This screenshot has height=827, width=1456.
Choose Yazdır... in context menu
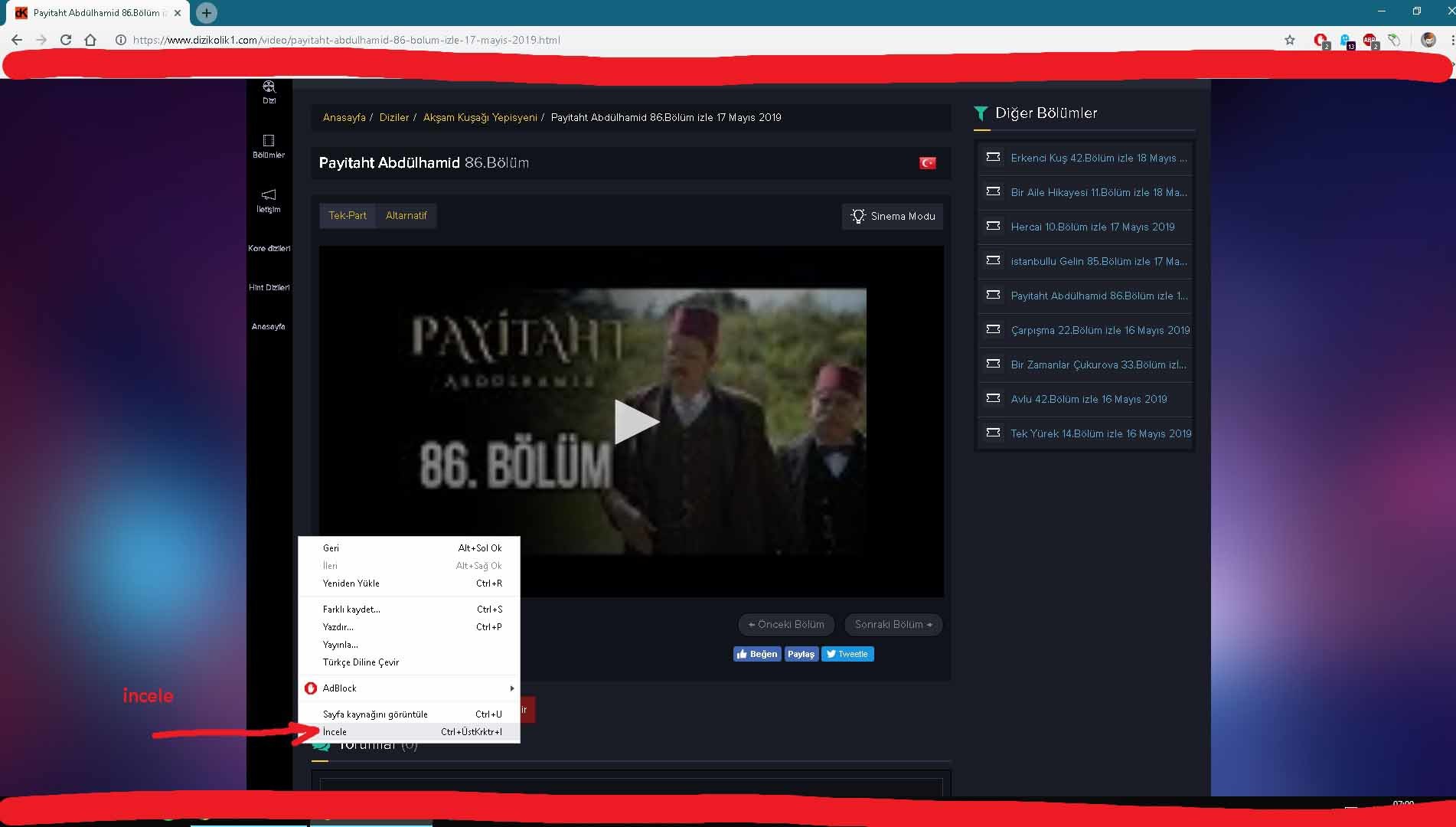tap(409, 626)
